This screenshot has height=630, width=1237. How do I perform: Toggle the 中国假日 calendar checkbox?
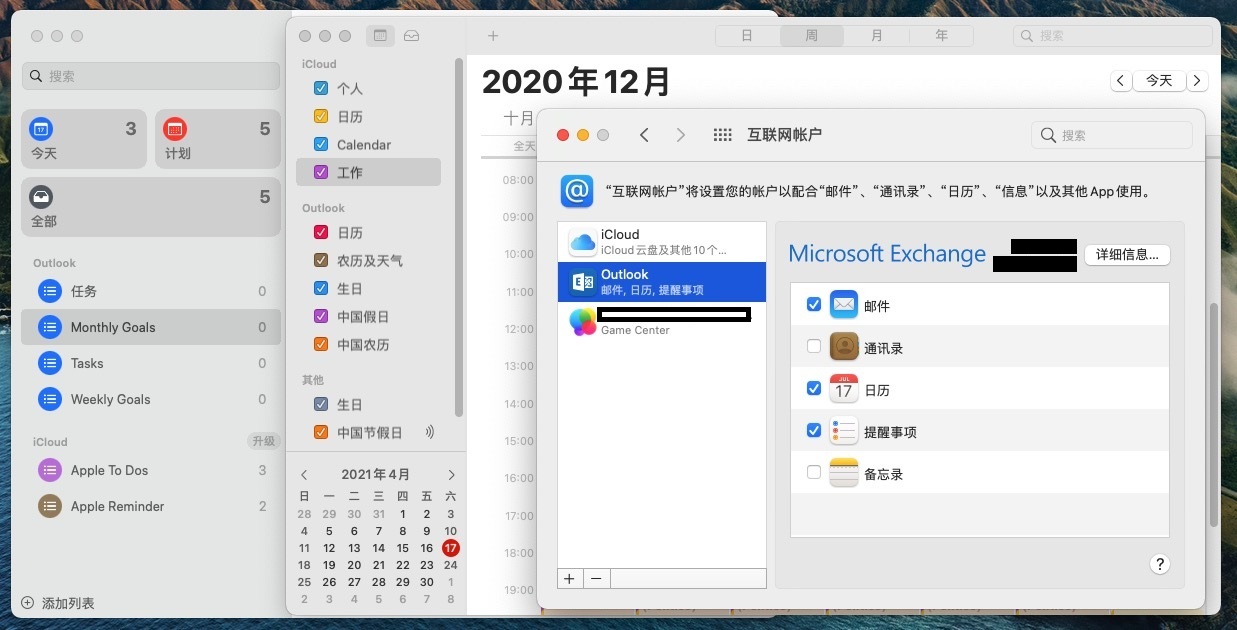pos(321,316)
